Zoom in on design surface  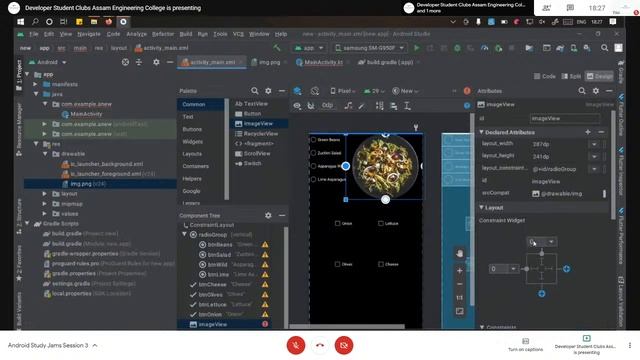[x=460, y=271]
